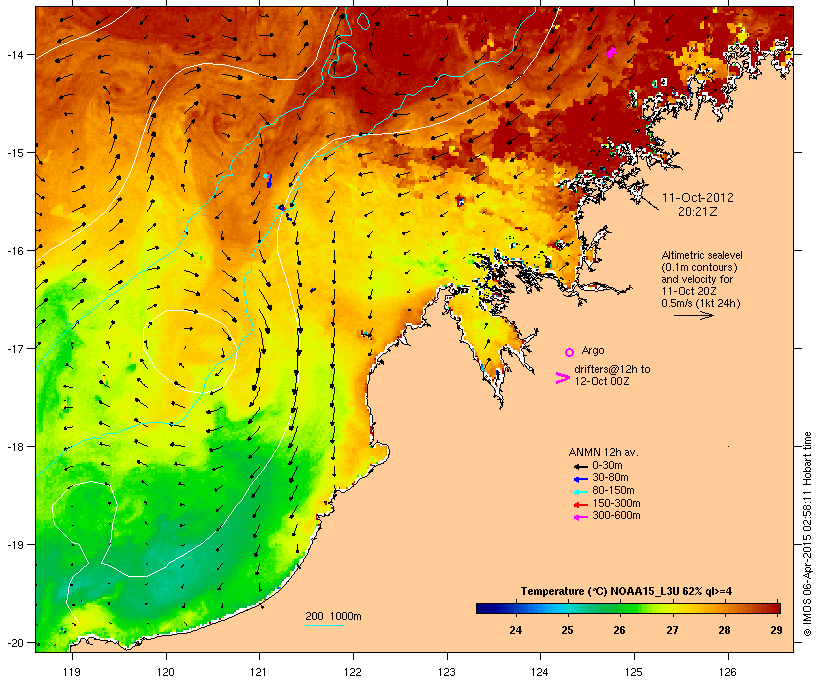Click the longitude label 126
The height and width of the screenshot is (680, 820).
pyautogui.click(x=728, y=672)
